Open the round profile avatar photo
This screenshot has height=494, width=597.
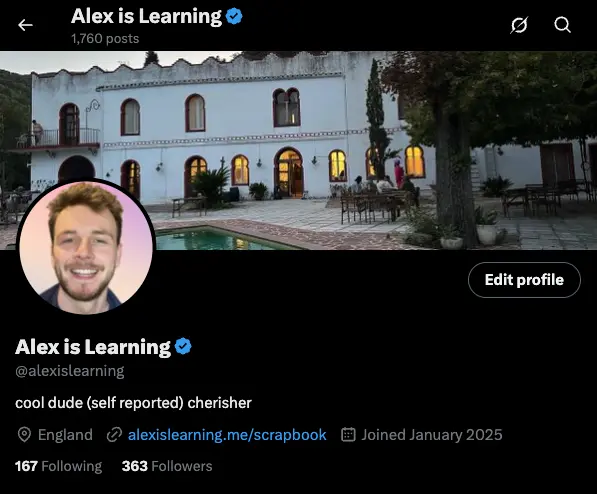click(86, 248)
